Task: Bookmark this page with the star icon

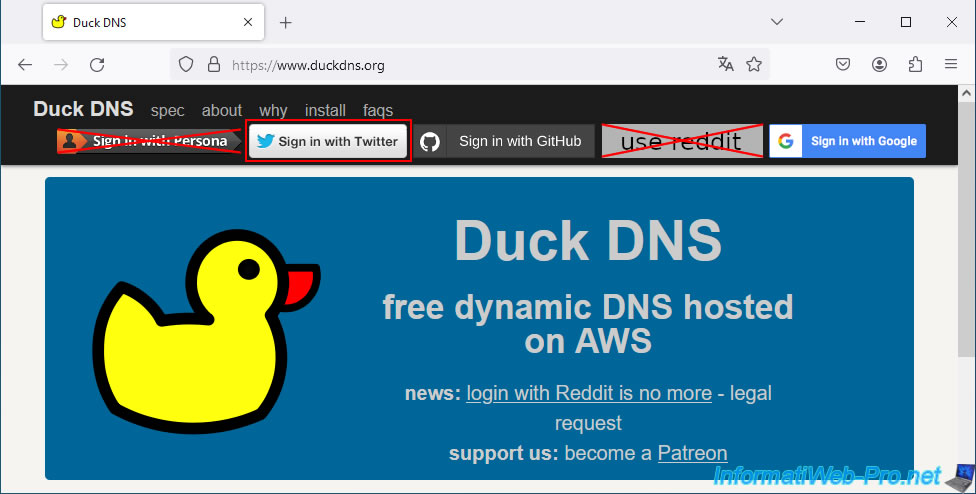Action: pyautogui.click(x=754, y=65)
